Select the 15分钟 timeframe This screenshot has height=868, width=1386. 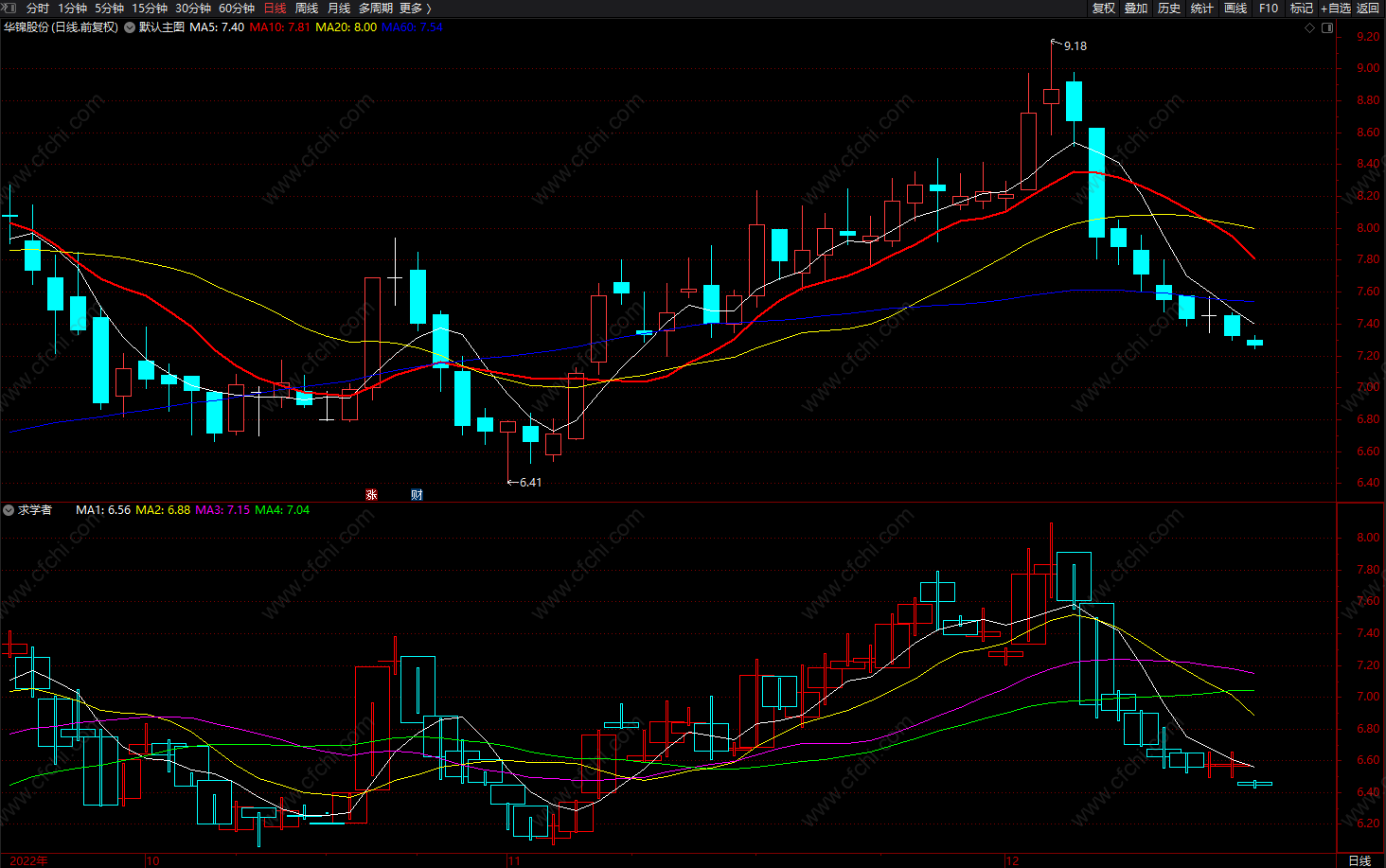point(150,9)
